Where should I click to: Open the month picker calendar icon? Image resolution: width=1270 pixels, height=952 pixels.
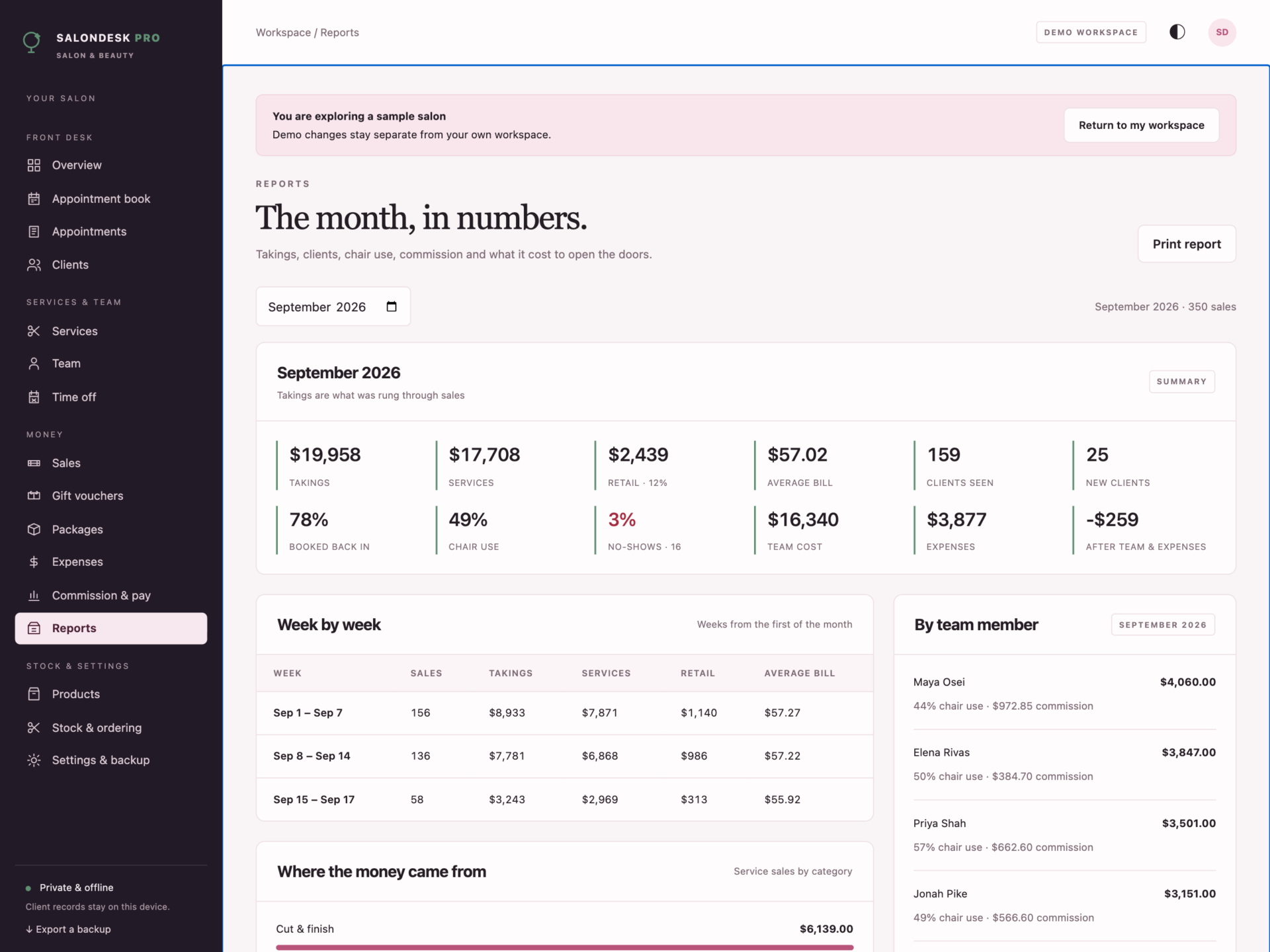point(392,307)
